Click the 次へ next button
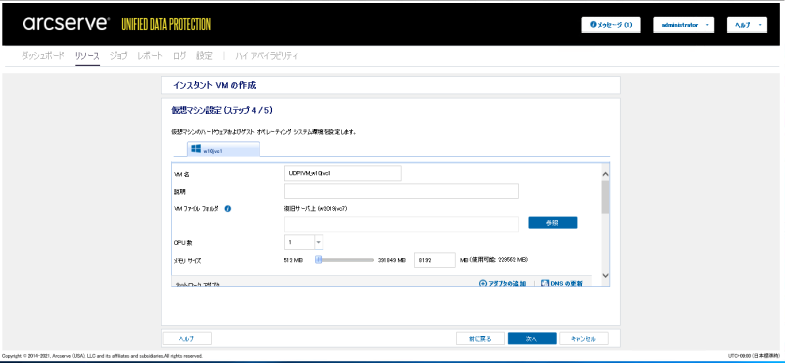This screenshot has height=363, width=785. tap(532, 338)
